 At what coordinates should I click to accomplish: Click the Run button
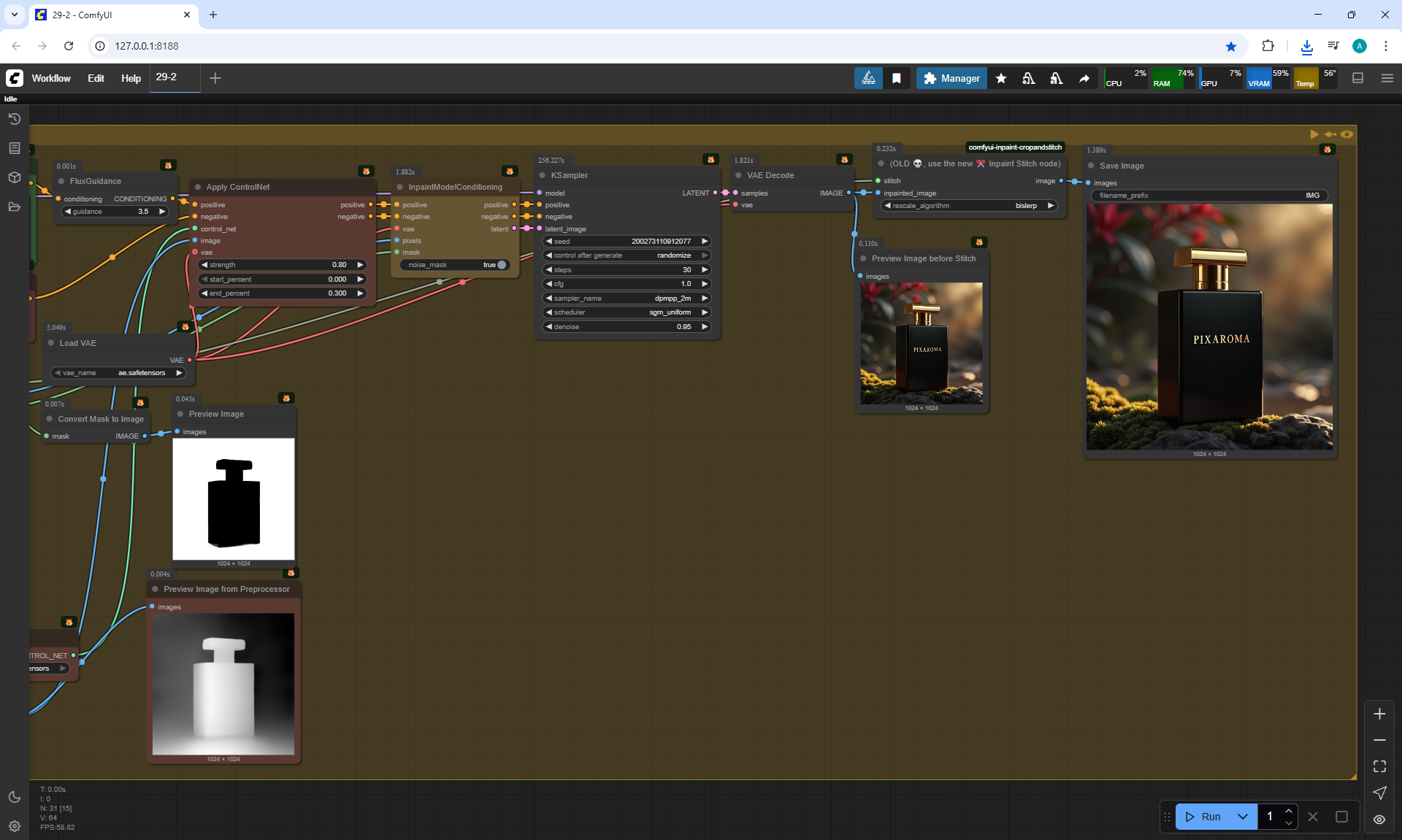1204,817
